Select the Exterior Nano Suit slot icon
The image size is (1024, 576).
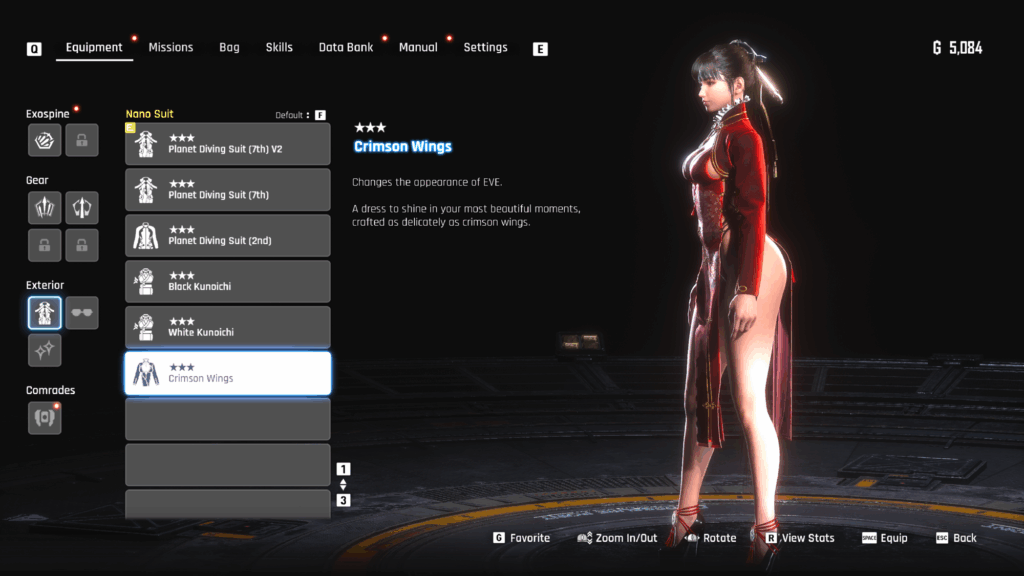click(44, 313)
